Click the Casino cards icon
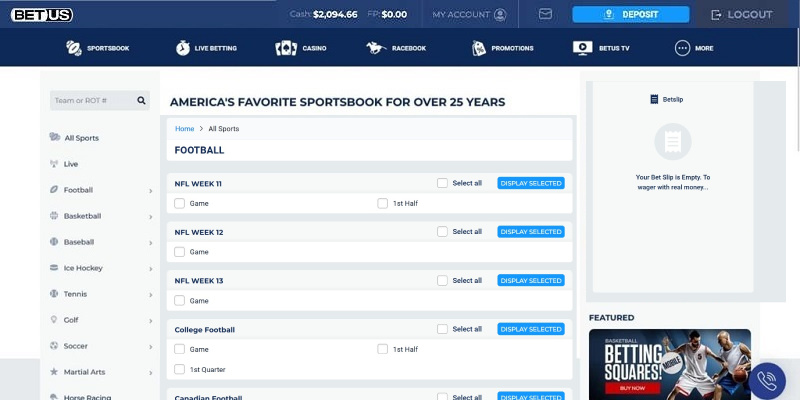 tap(286, 48)
